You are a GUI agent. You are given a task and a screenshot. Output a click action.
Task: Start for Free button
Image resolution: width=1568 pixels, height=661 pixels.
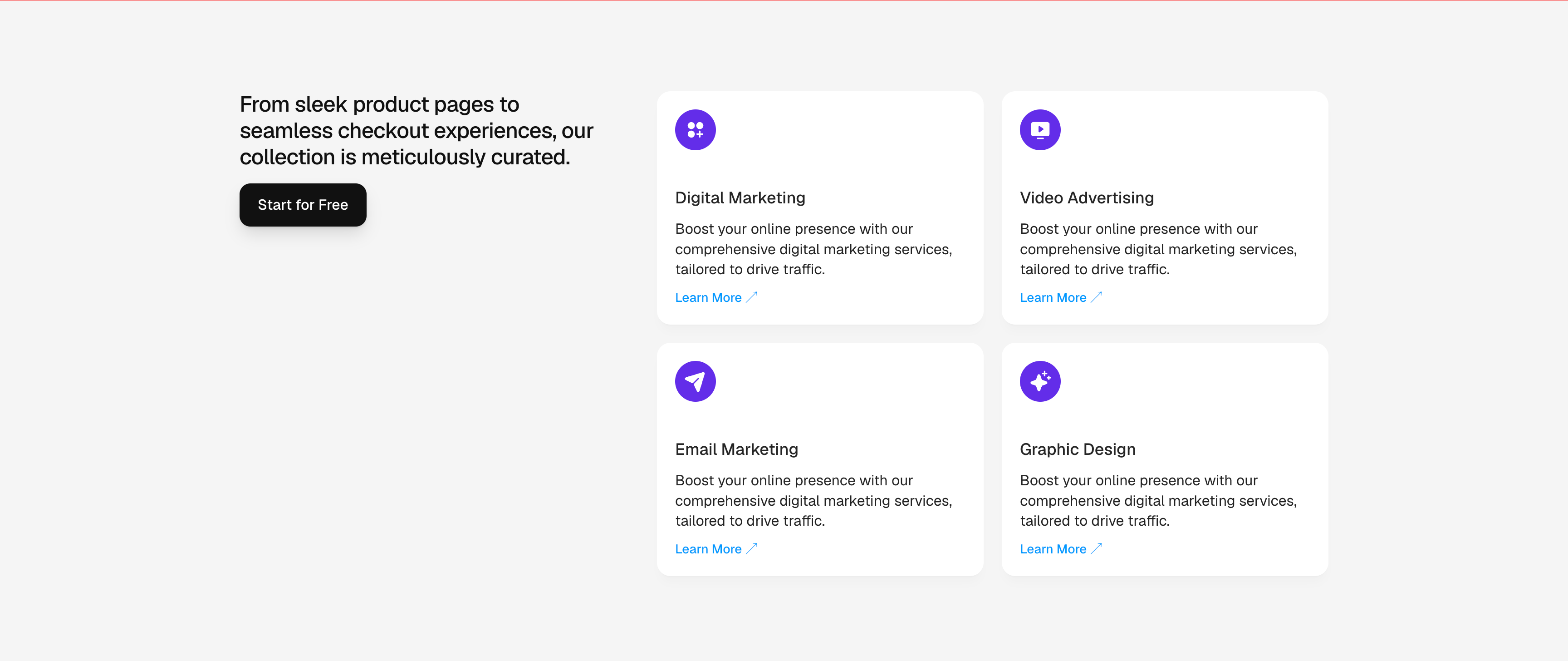click(303, 205)
